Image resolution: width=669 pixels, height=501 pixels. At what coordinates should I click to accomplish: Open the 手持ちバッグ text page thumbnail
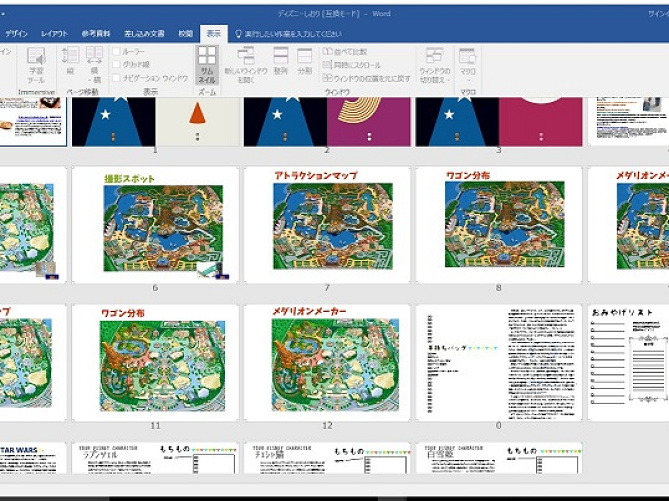pyautogui.click(x=499, y=363)
